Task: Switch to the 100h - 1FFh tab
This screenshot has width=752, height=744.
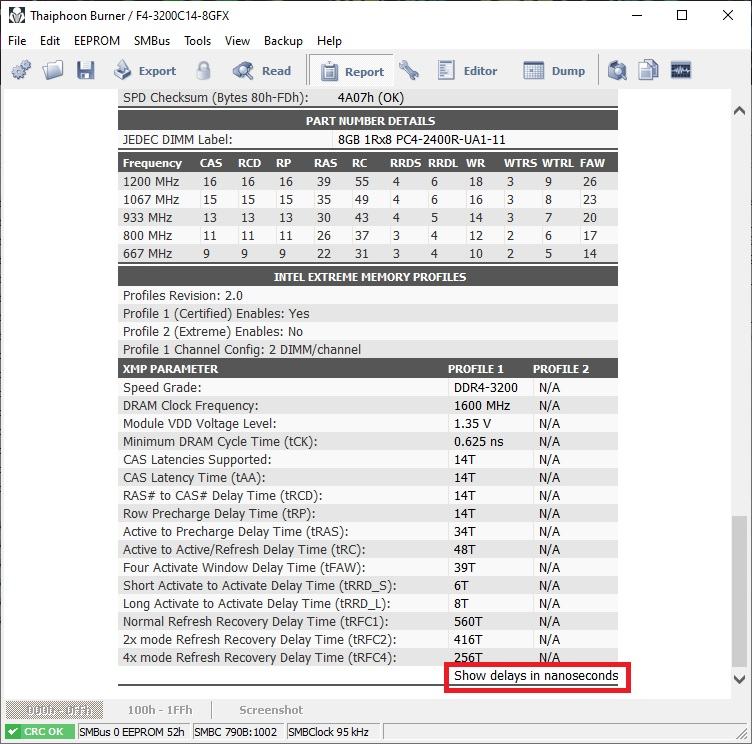Action: pos(160,710)
